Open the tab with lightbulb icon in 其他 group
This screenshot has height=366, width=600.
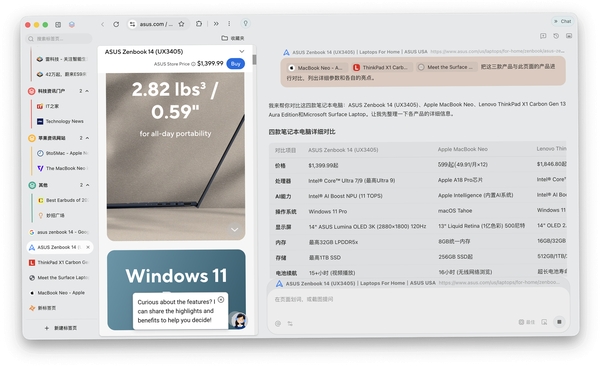tap(63, 216)
